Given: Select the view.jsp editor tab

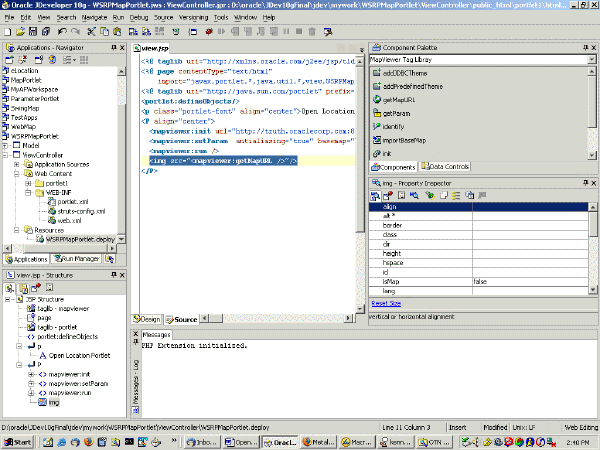Looking at the screenshot, I should coord(151,48).
